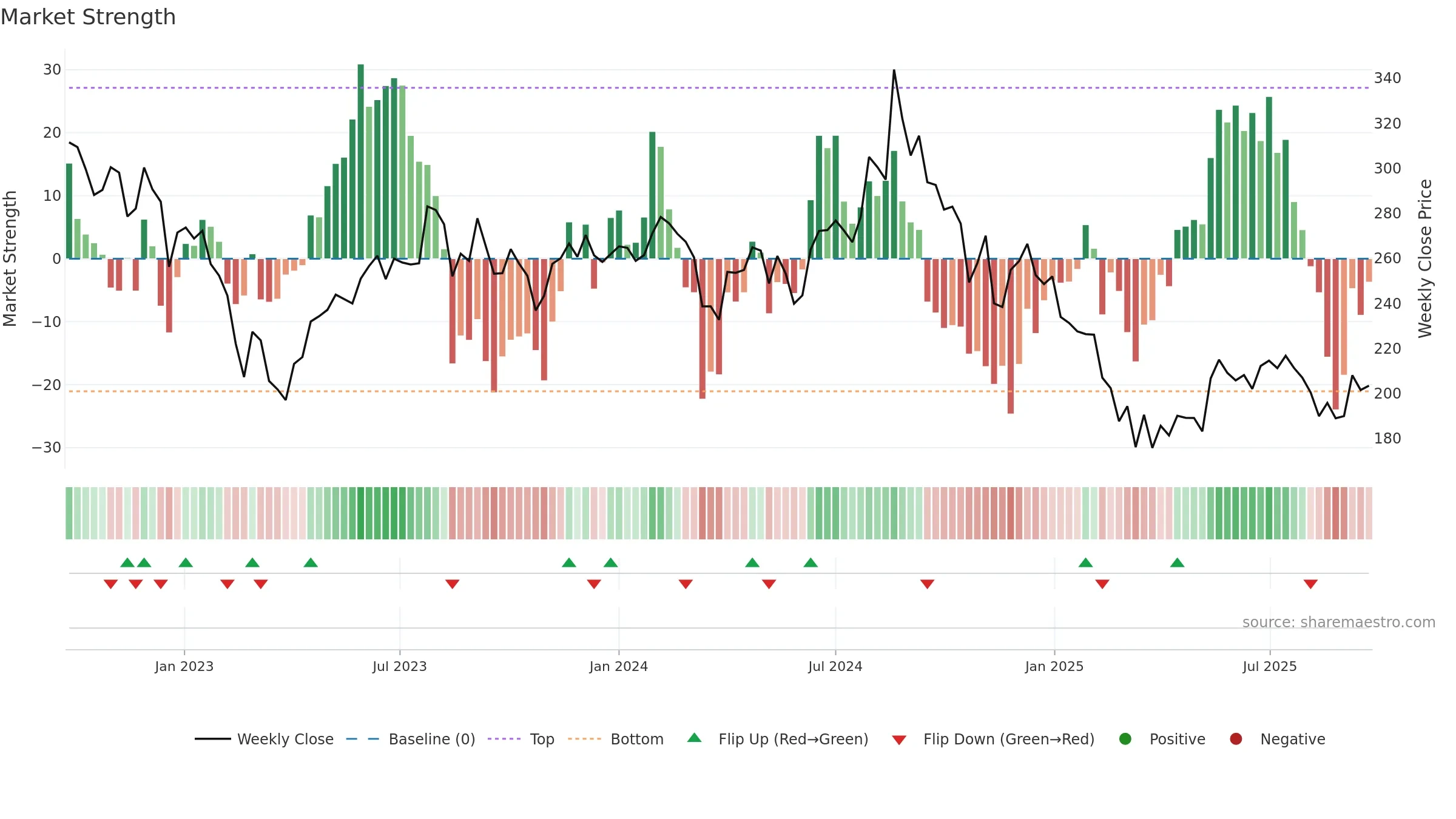Click the 'Jan 2023' date axis label
The height and width of the screenshot is (819, 1456).
coord(184,666)
